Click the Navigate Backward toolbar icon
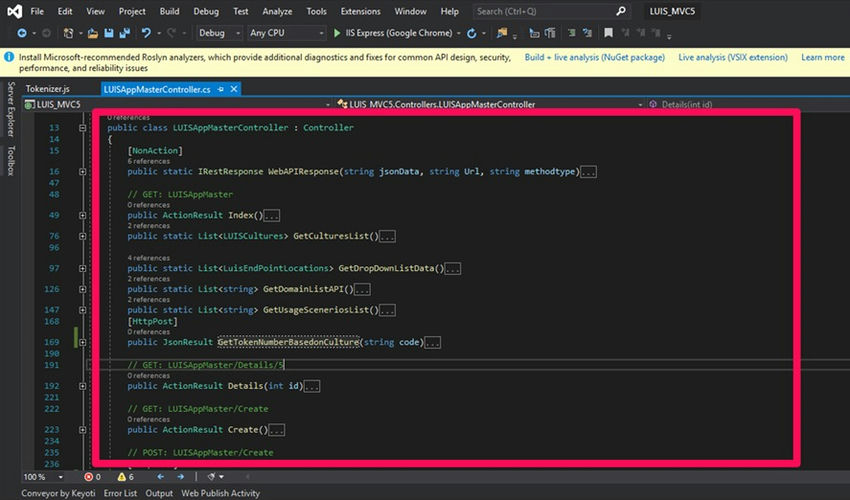Screen dimensions: 850x500 pyautogui.click(x=21, y=33)
